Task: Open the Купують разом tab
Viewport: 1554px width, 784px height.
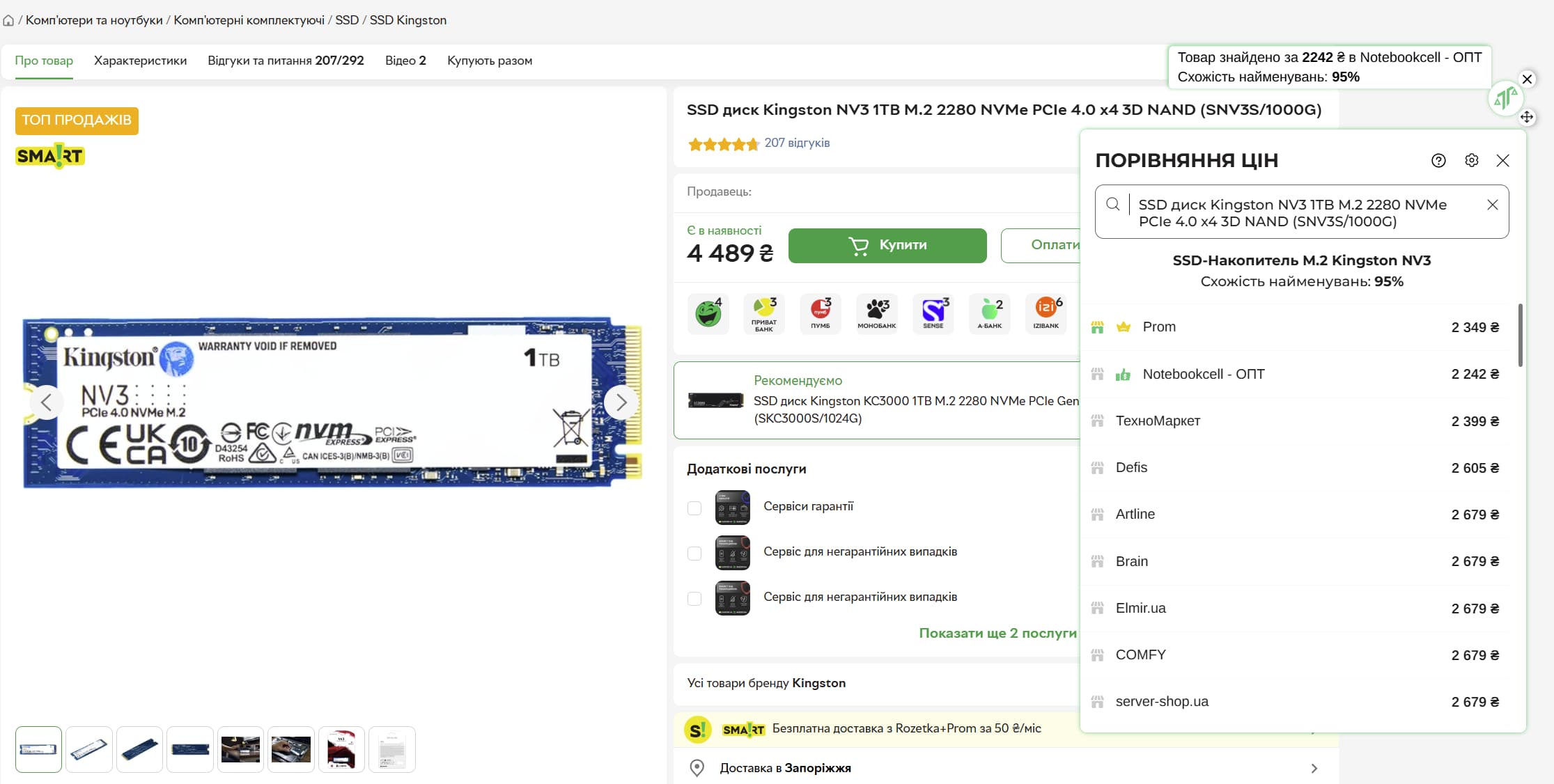Action: [489, 61]
